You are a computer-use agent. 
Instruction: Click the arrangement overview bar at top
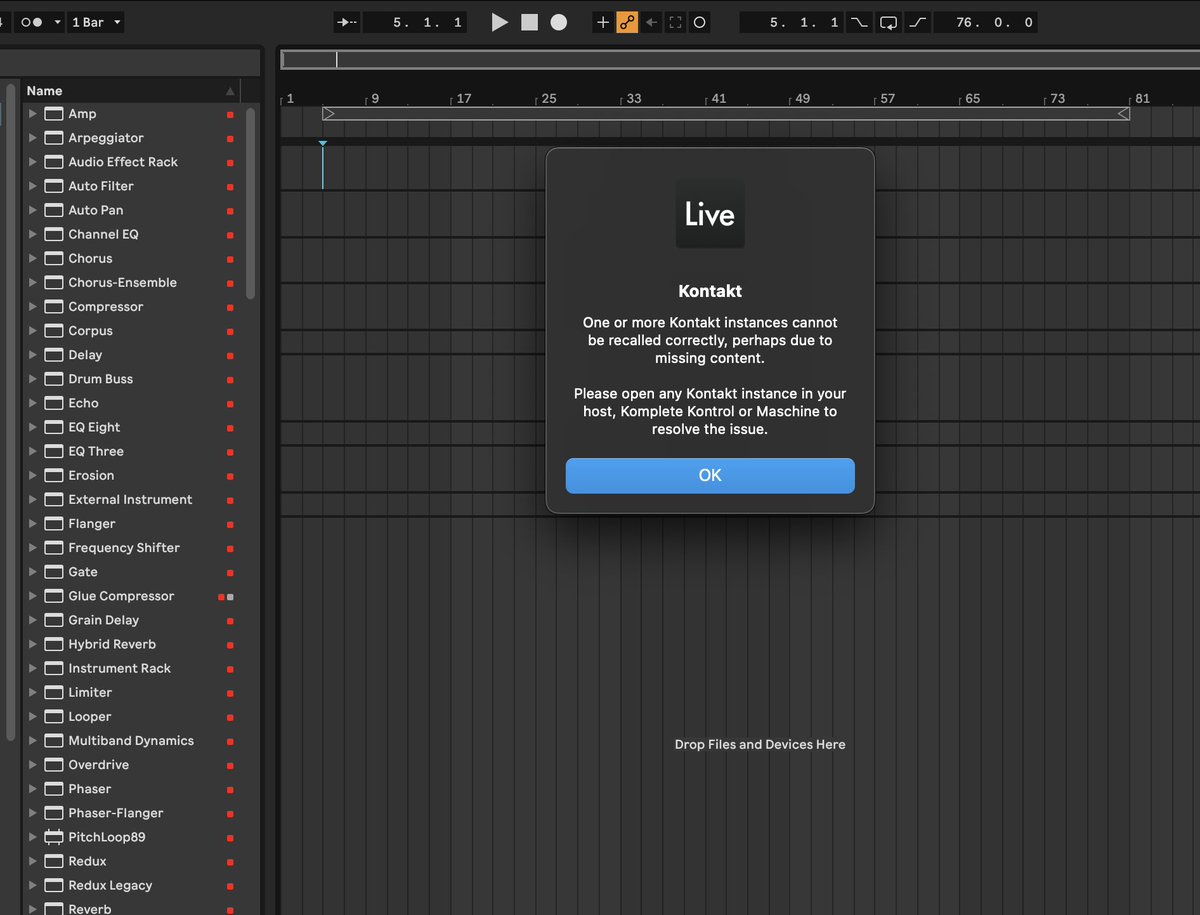point(740,60)
